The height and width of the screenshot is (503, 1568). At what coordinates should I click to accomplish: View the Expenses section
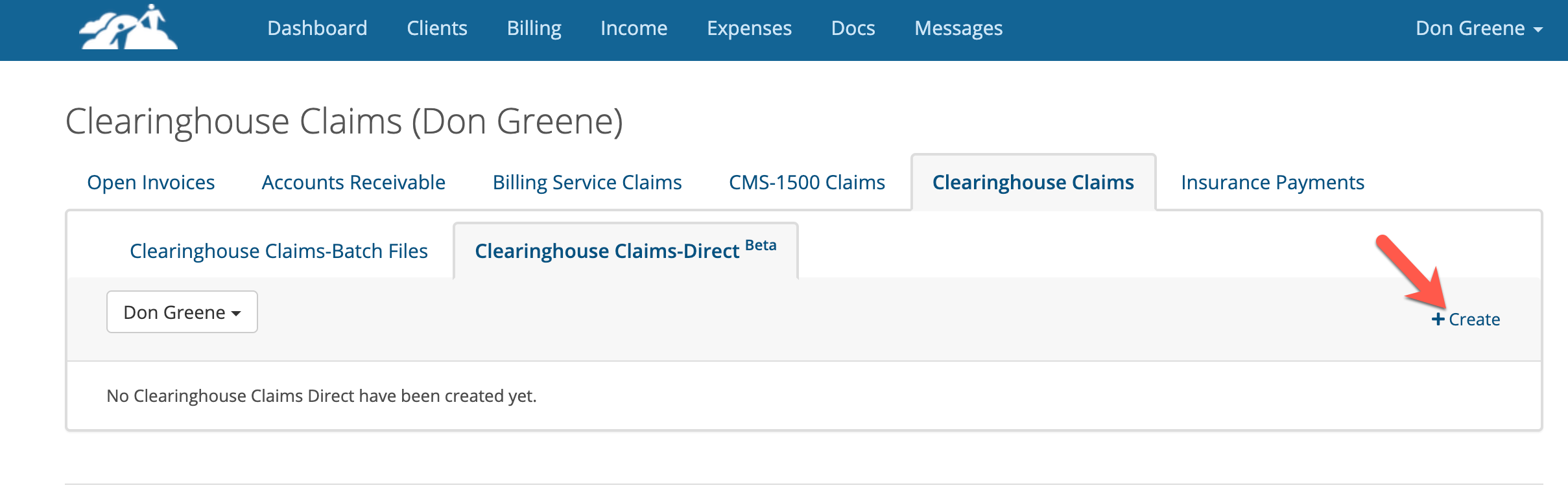[x=749, y=28]
